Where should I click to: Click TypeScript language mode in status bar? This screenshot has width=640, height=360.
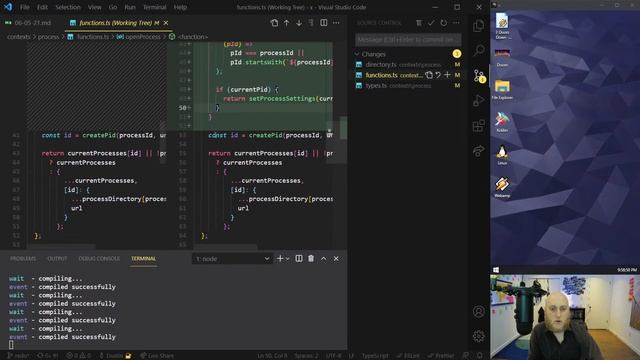pos(375,356)
